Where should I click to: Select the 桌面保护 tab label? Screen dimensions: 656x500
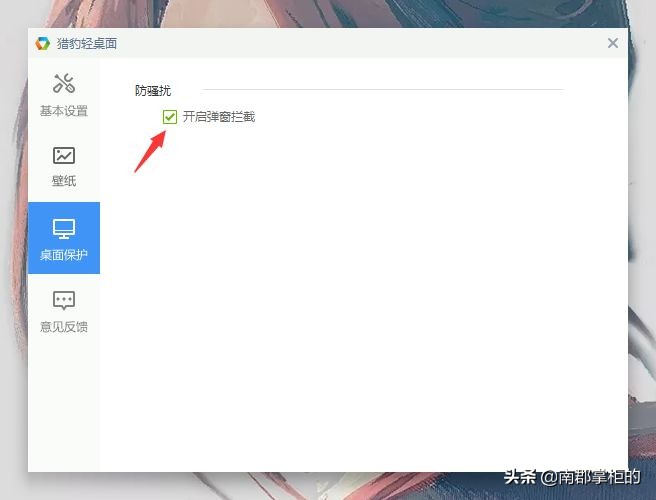64,255
